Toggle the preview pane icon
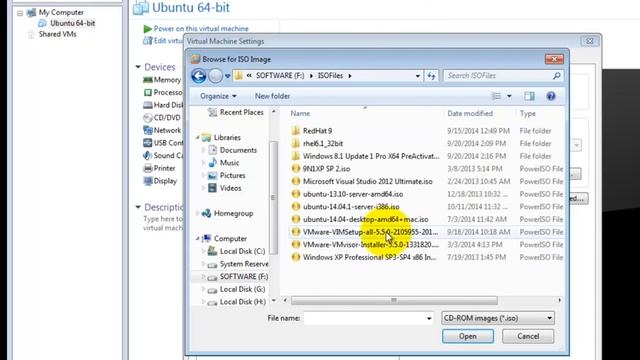 pyautogui.click(x=529, y=96)
